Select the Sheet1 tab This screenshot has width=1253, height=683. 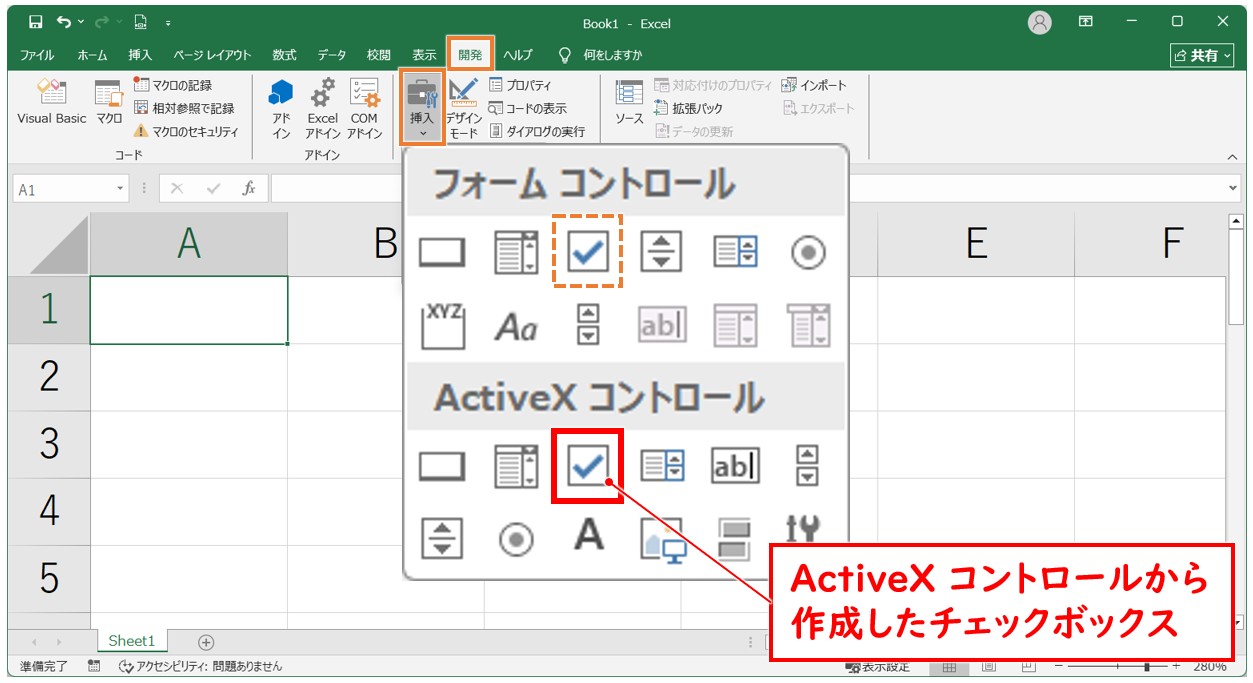click(x=132, y=641)
